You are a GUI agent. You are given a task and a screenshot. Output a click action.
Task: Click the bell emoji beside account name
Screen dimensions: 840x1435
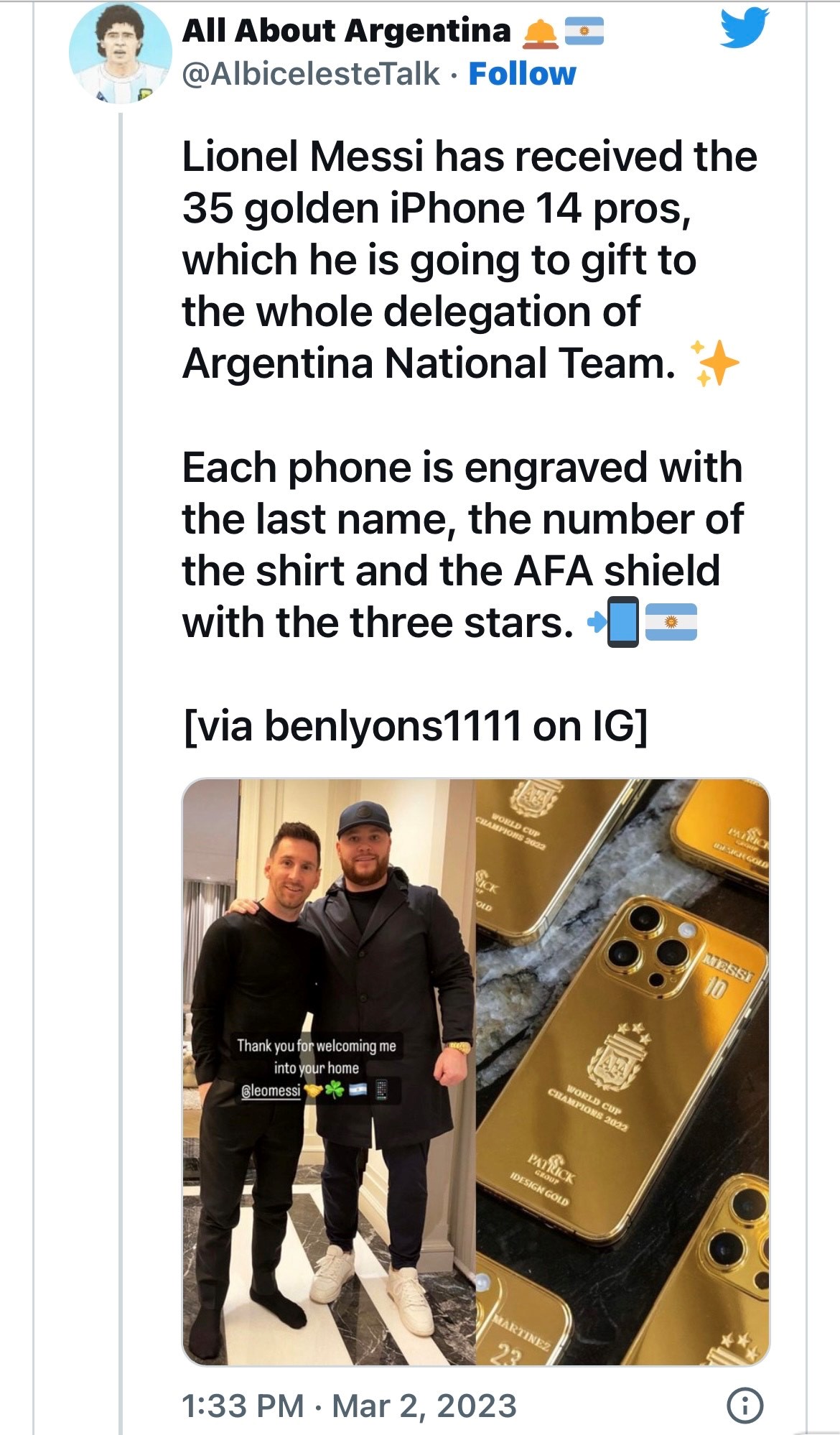[541, 32]
